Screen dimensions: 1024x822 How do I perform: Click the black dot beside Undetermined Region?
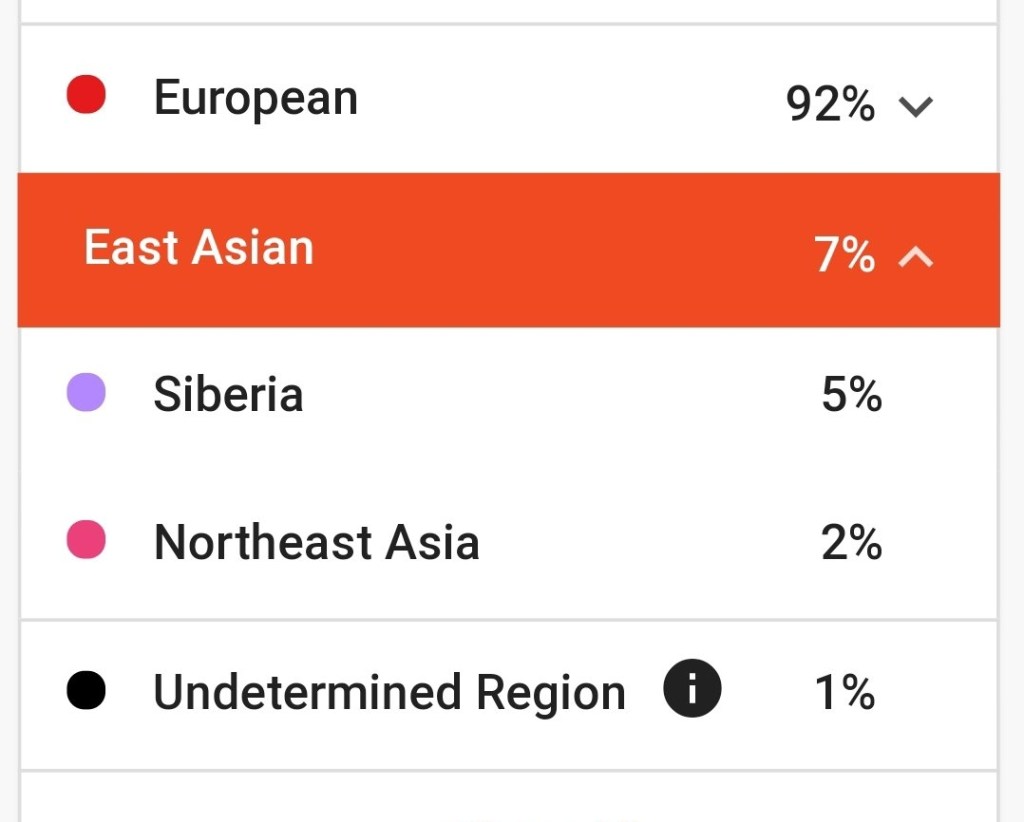pos(86,691)
